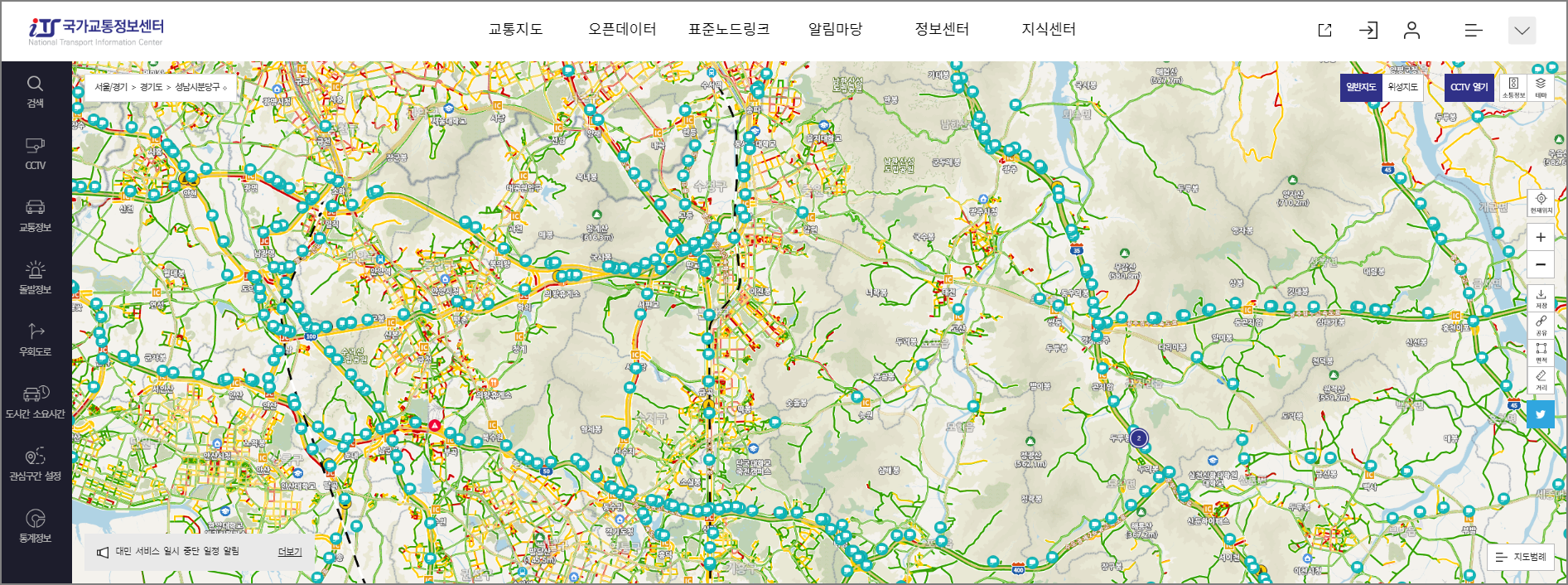
Task: Click the blue cluster marker numbered 2
Action: tap(1139, 438)
